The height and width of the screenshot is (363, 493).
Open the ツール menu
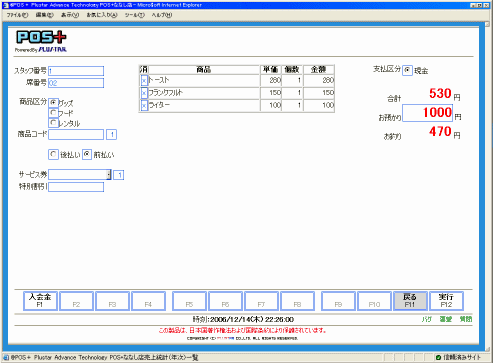click(134, 15)
